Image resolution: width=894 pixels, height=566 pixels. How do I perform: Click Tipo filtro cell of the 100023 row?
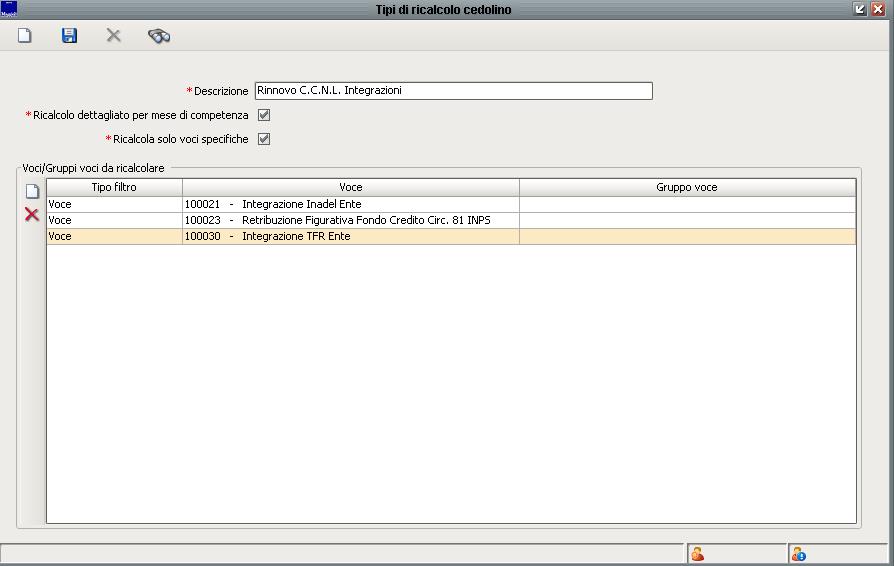114,220
